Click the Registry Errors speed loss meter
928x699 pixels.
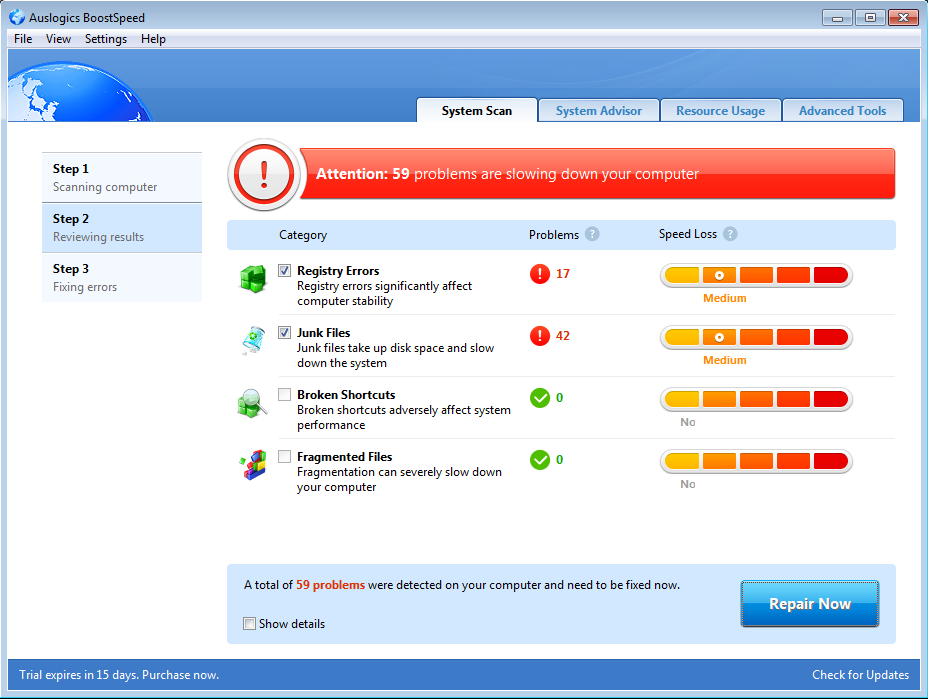[756, 275]
